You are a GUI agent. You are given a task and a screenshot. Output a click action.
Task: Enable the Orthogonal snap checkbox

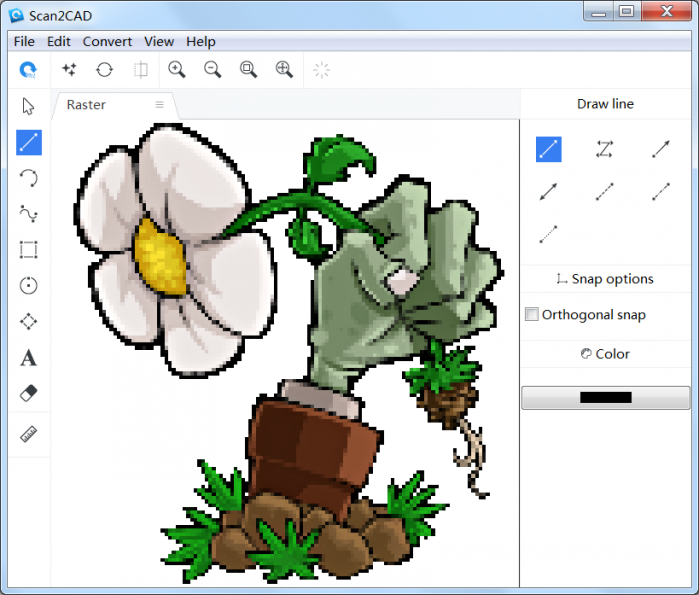click(x=532, y=314)
